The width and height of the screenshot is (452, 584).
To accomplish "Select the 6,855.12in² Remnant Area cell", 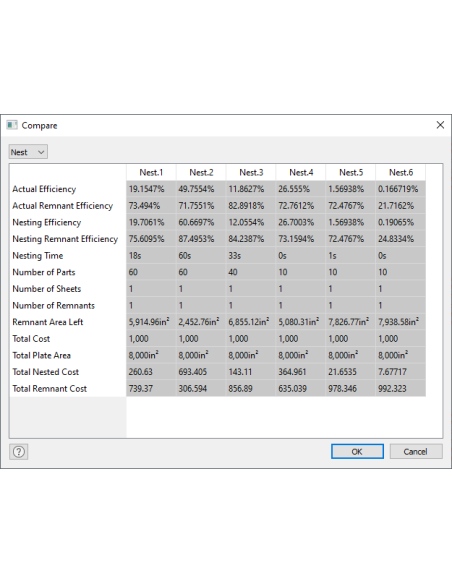I will [x=251, y=322].
